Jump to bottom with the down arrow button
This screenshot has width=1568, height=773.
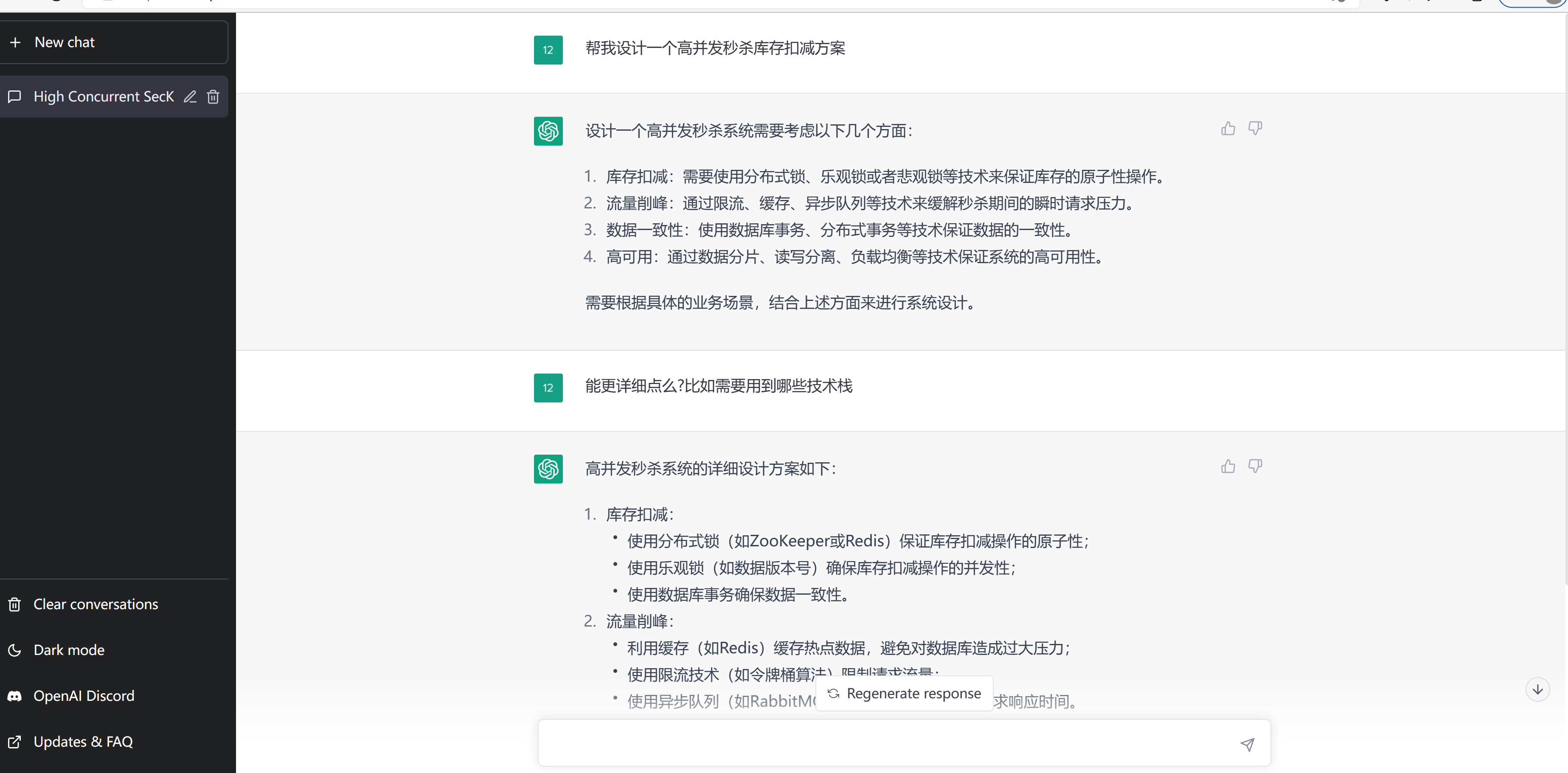(x=1537, y=690)
